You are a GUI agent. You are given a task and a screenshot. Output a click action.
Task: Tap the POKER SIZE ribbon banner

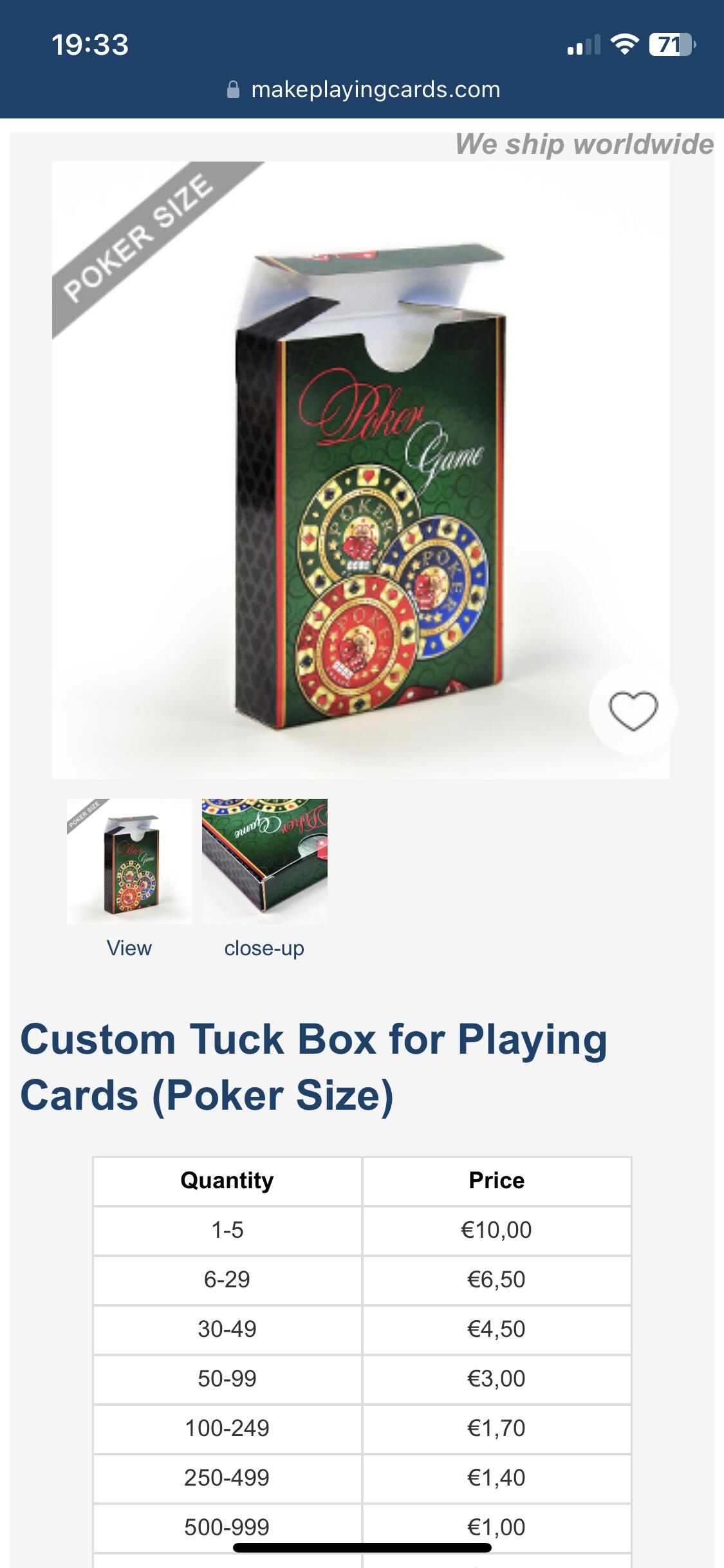pyautogui.click(x=138, y=238)
